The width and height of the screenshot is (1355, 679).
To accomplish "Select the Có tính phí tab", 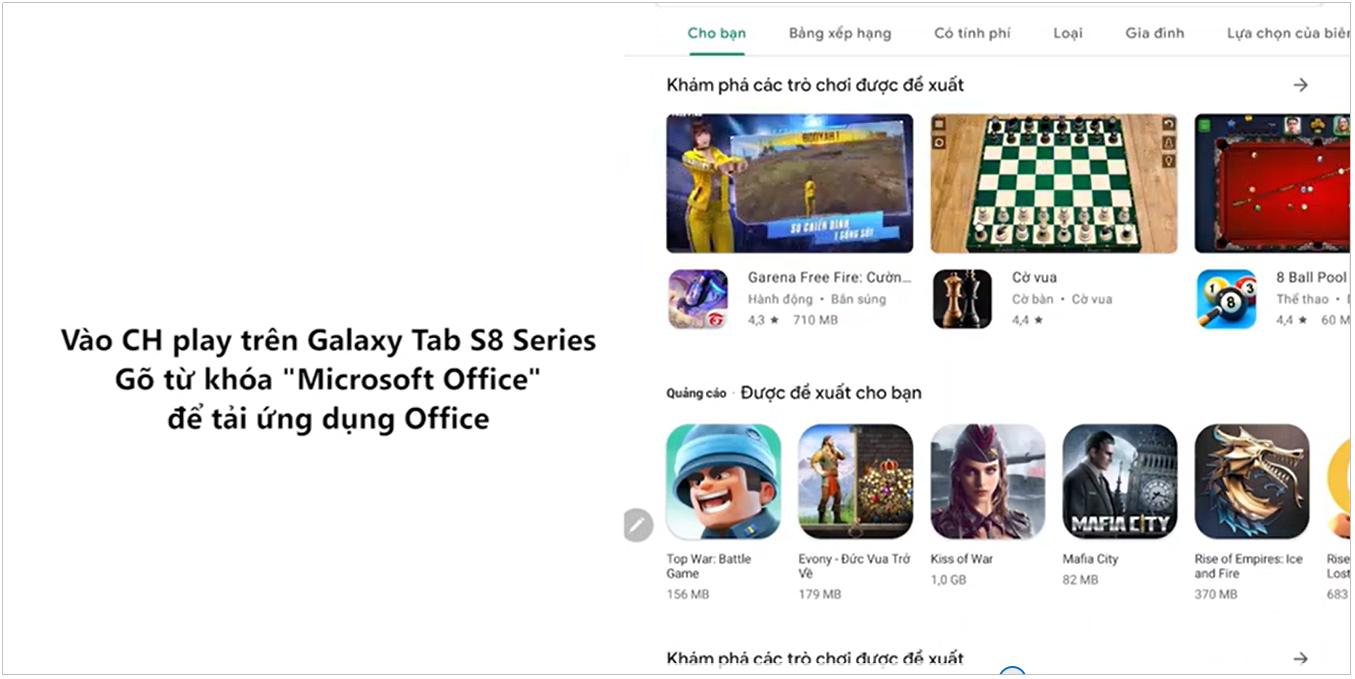I will coord(972,33).
